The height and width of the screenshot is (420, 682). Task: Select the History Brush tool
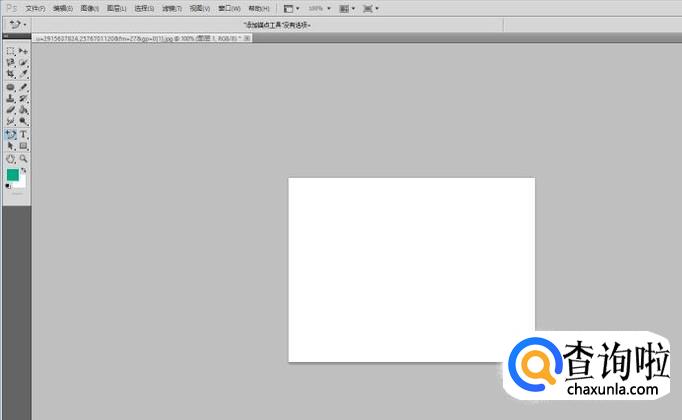click(x=23, y=98)
